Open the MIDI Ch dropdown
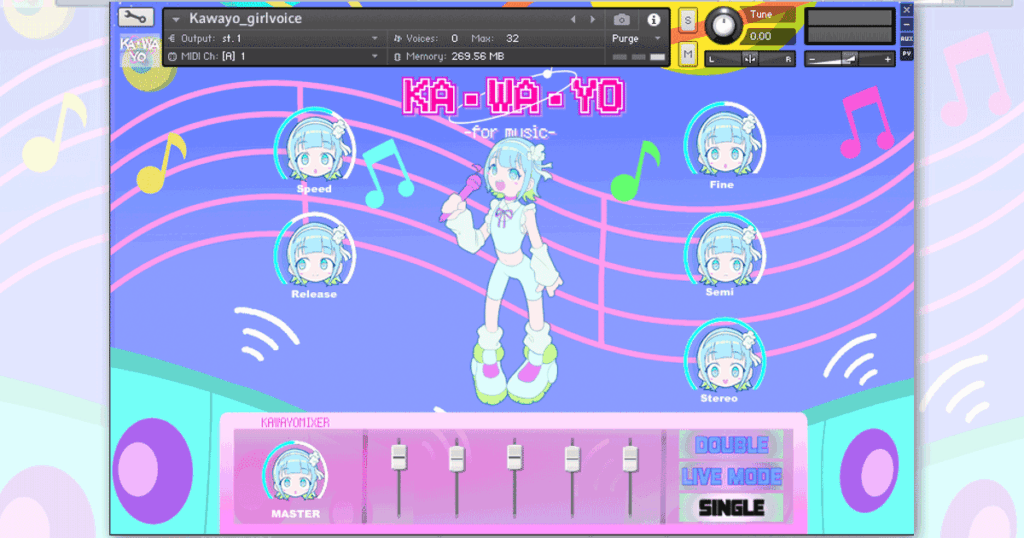Viewport: 1024px width, 538px height. pos(273,57)
